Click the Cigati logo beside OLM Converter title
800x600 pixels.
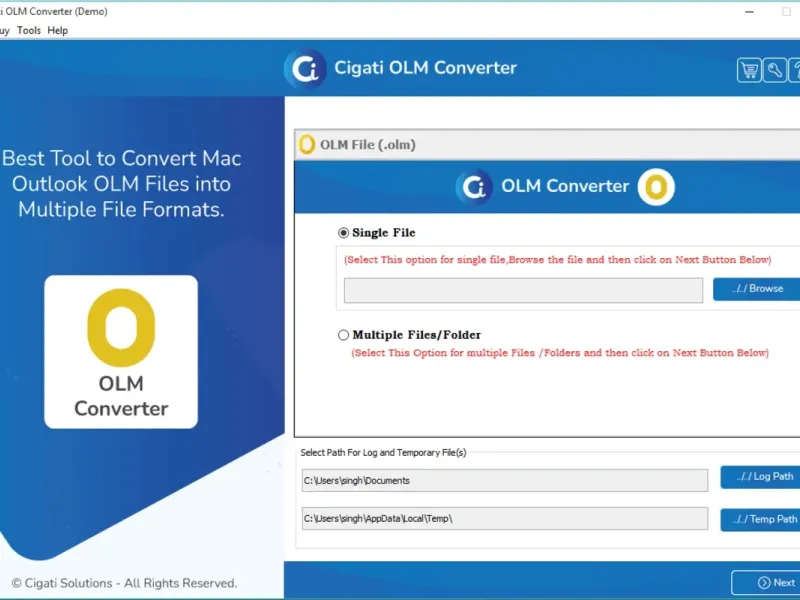474,187
